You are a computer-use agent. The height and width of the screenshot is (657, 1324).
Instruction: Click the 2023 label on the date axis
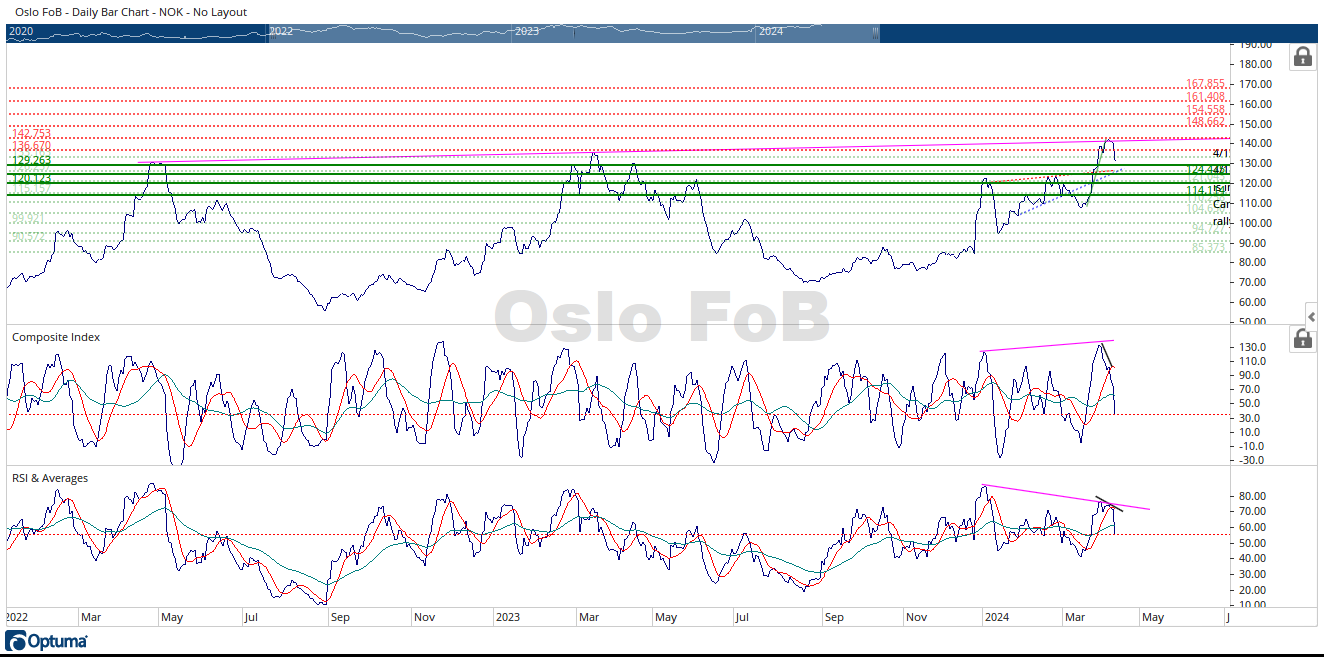click(x=509, y=618)
